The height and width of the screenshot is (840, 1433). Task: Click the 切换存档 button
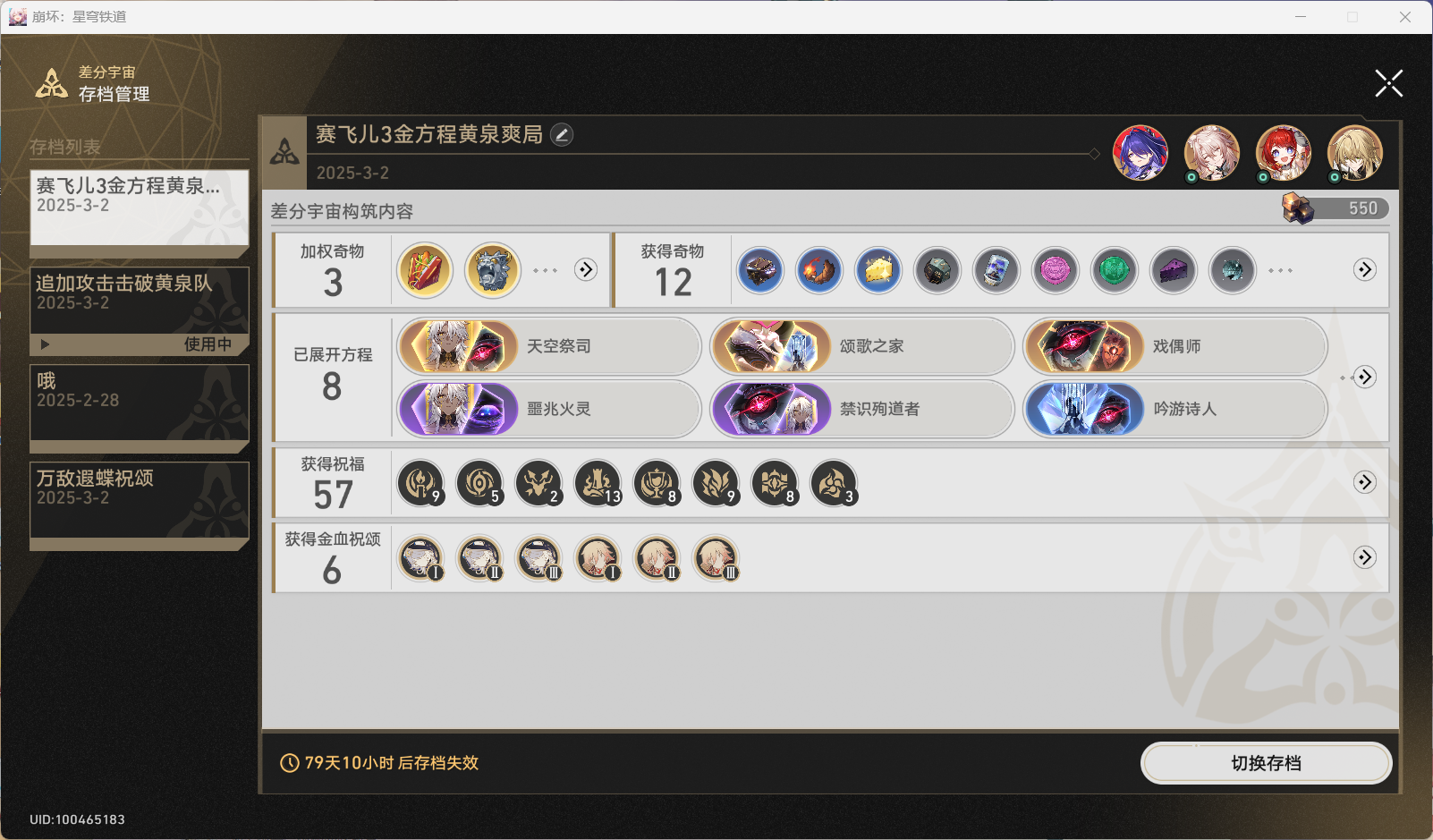[1267, 763]
